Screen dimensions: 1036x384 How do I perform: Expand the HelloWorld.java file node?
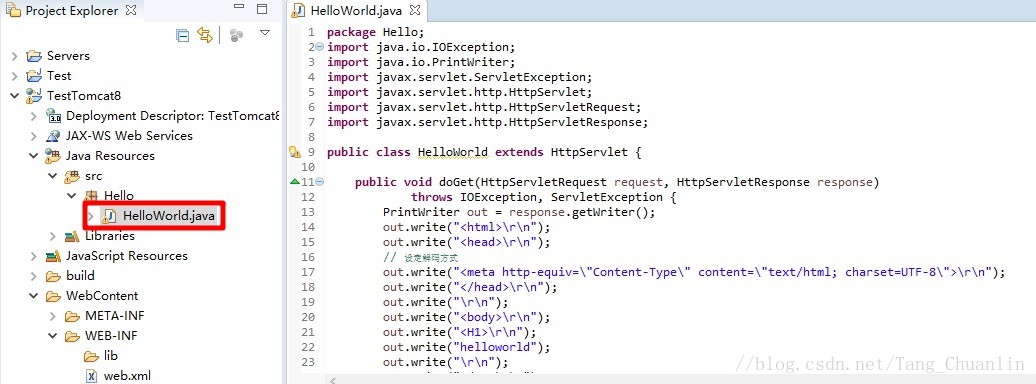pos(91,216)
